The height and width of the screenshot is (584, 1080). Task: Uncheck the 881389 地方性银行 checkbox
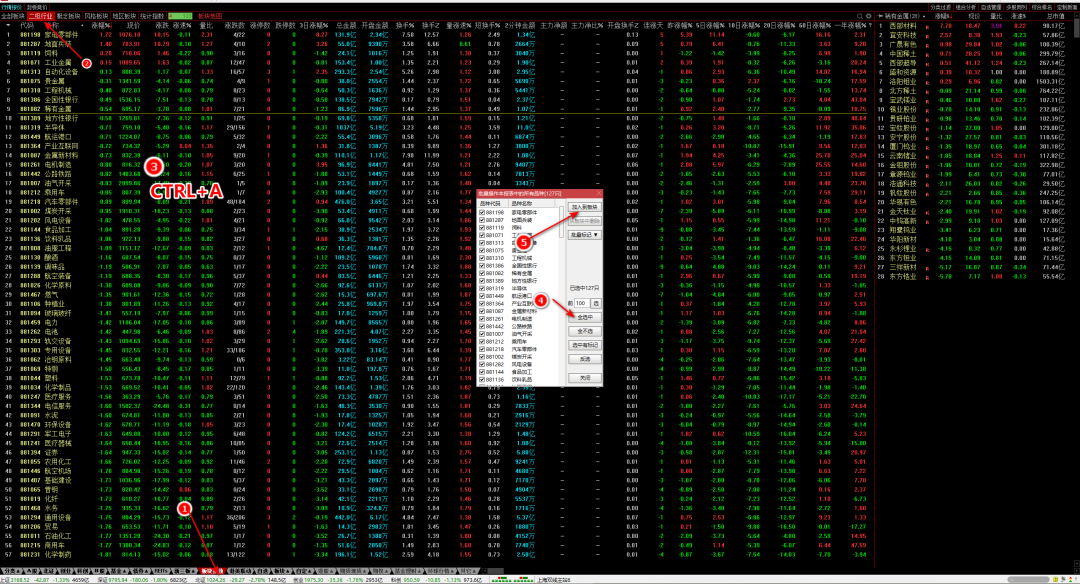click(x=482, y=280)
